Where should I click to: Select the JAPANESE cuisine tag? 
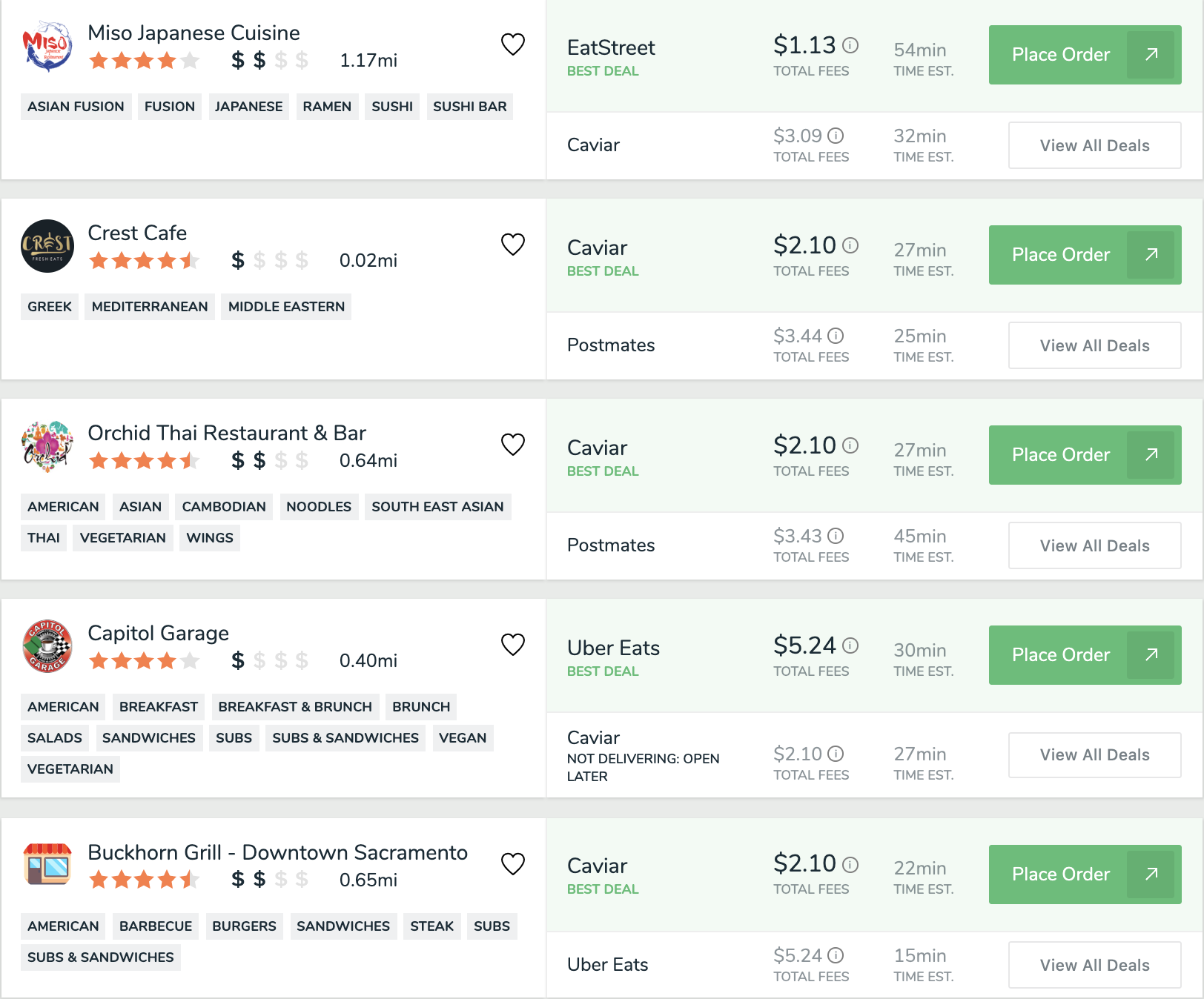coord(248,107)
